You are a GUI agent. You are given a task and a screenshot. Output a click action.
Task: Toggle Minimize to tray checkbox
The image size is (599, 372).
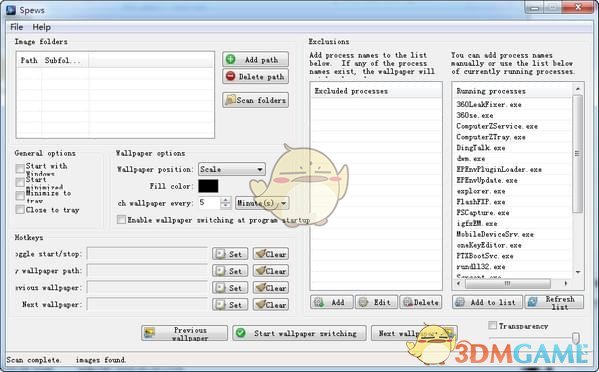pyautogui.click(x=20, y=196)
